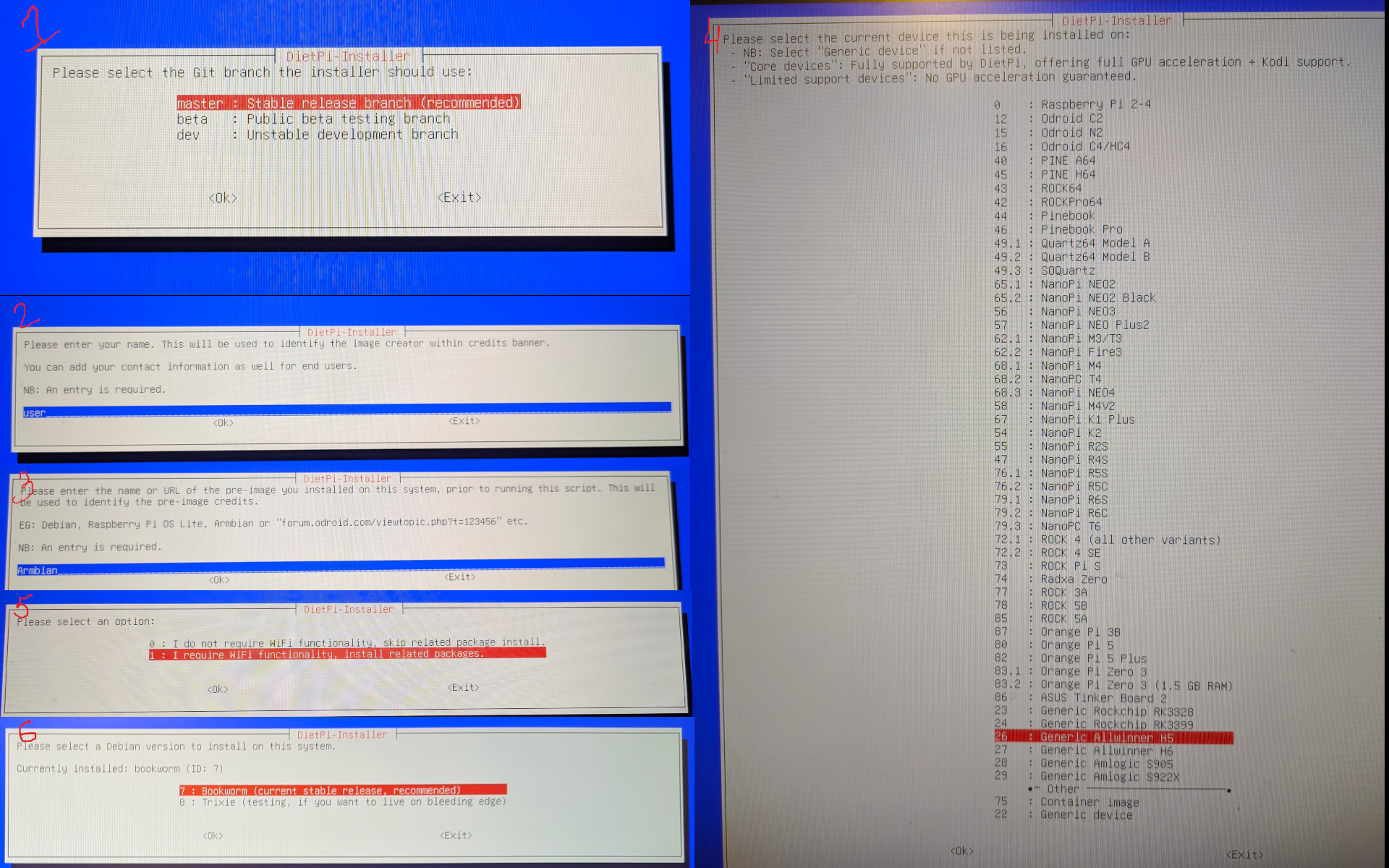Select Bookworm current stable release option
The image size is (1389, 868).
point(343,790)
